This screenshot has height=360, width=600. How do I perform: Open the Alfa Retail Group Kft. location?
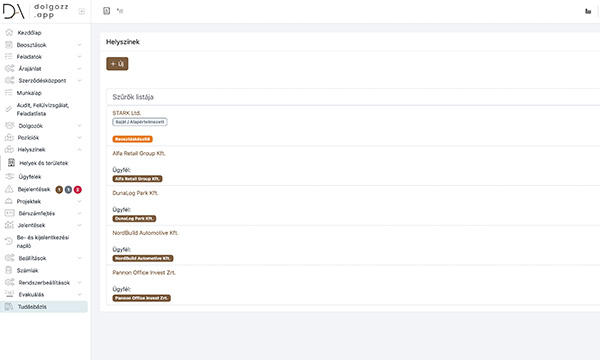[x=139, y=153]
